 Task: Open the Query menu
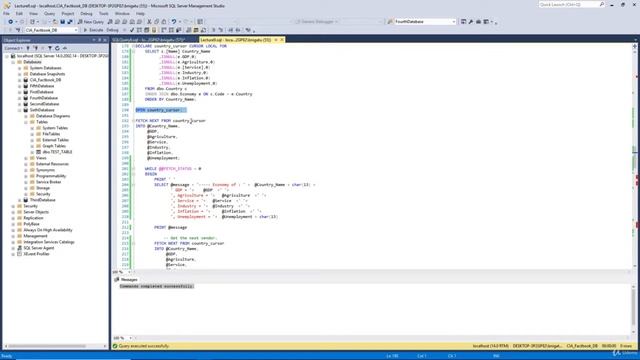pyautogui.click(x=49, y=13)
